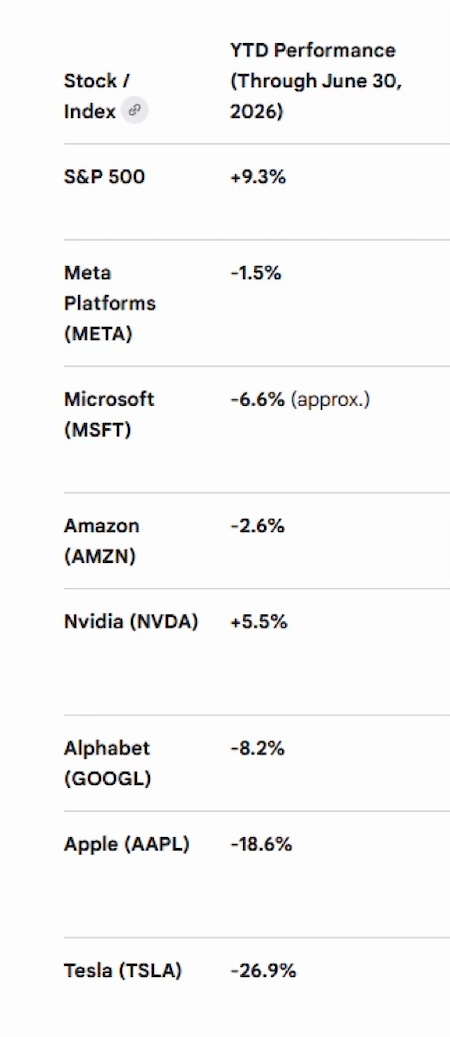450x1037 pixels.
Task: Select the Apple (AAPL) row label
Action: tap(126, 845)
